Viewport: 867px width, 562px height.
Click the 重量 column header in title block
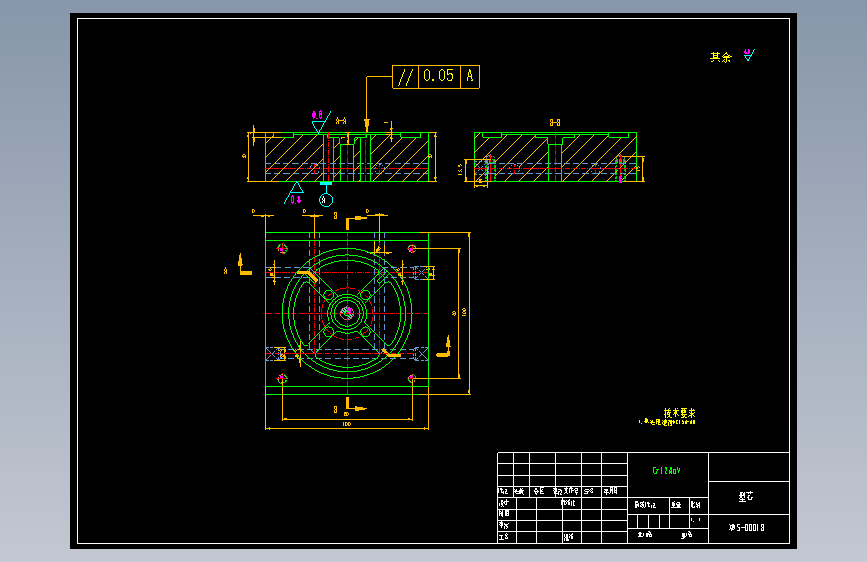point(676,505)
